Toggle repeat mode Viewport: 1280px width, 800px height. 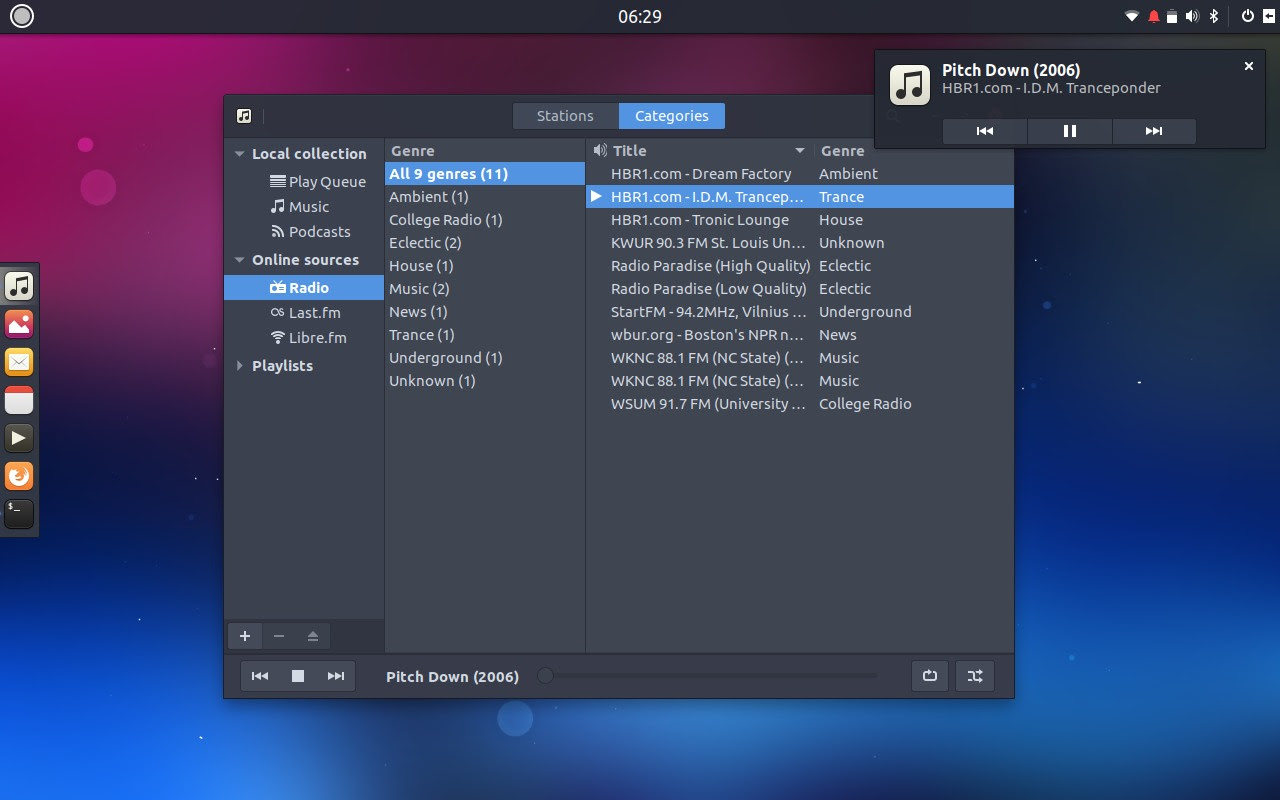click(x=930, y=676)
